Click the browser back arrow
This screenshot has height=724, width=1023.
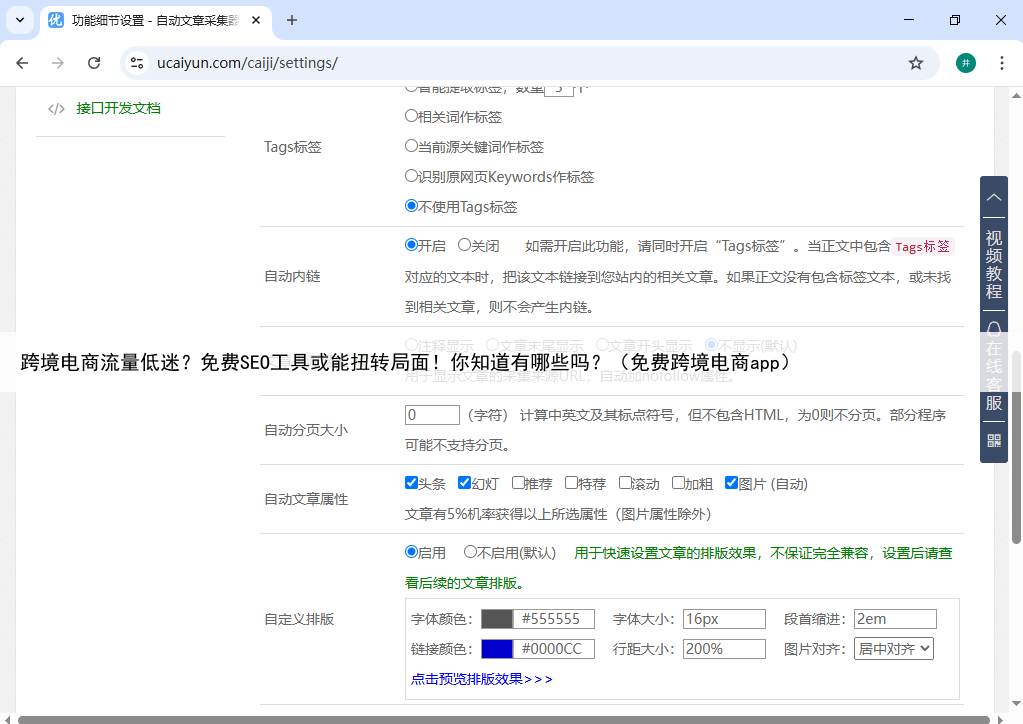point(22,63)
